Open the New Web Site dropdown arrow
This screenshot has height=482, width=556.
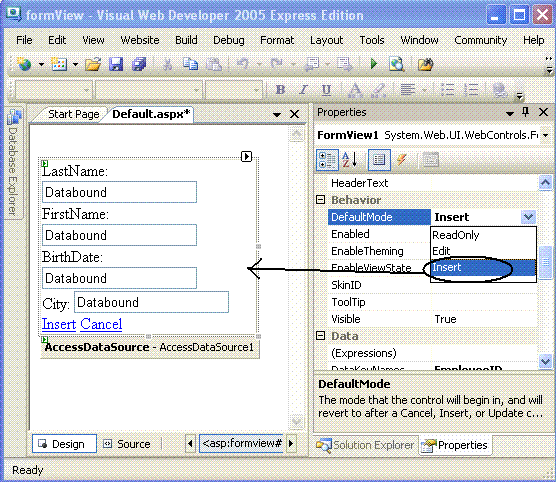click(x=41, y=65)
